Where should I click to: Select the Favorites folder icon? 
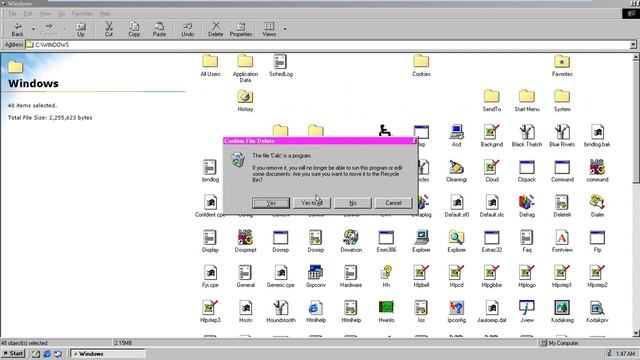coord(562,65)
